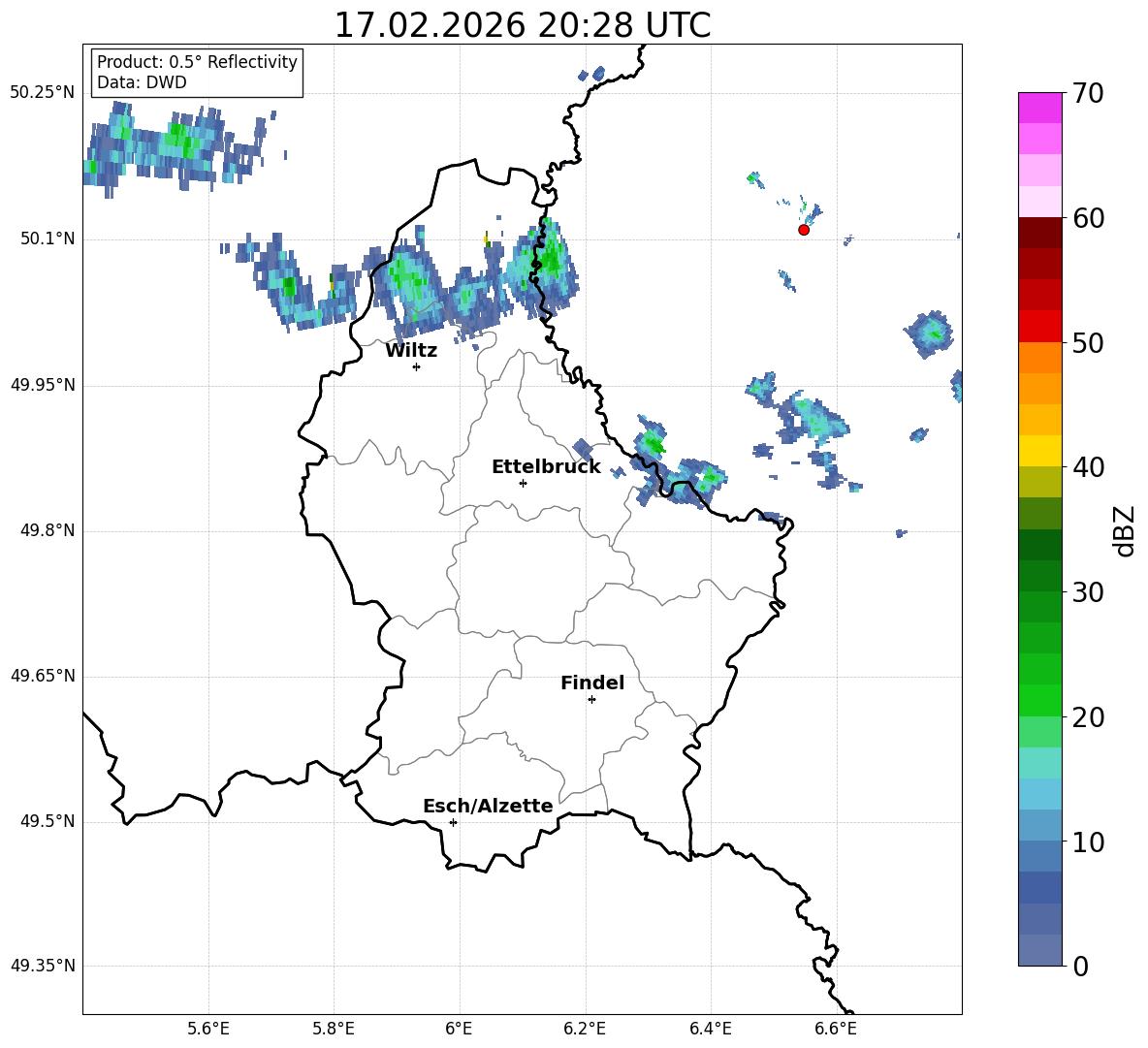Click the Findel station marker cross
1148x1048 pixels.
click(591, 700)
